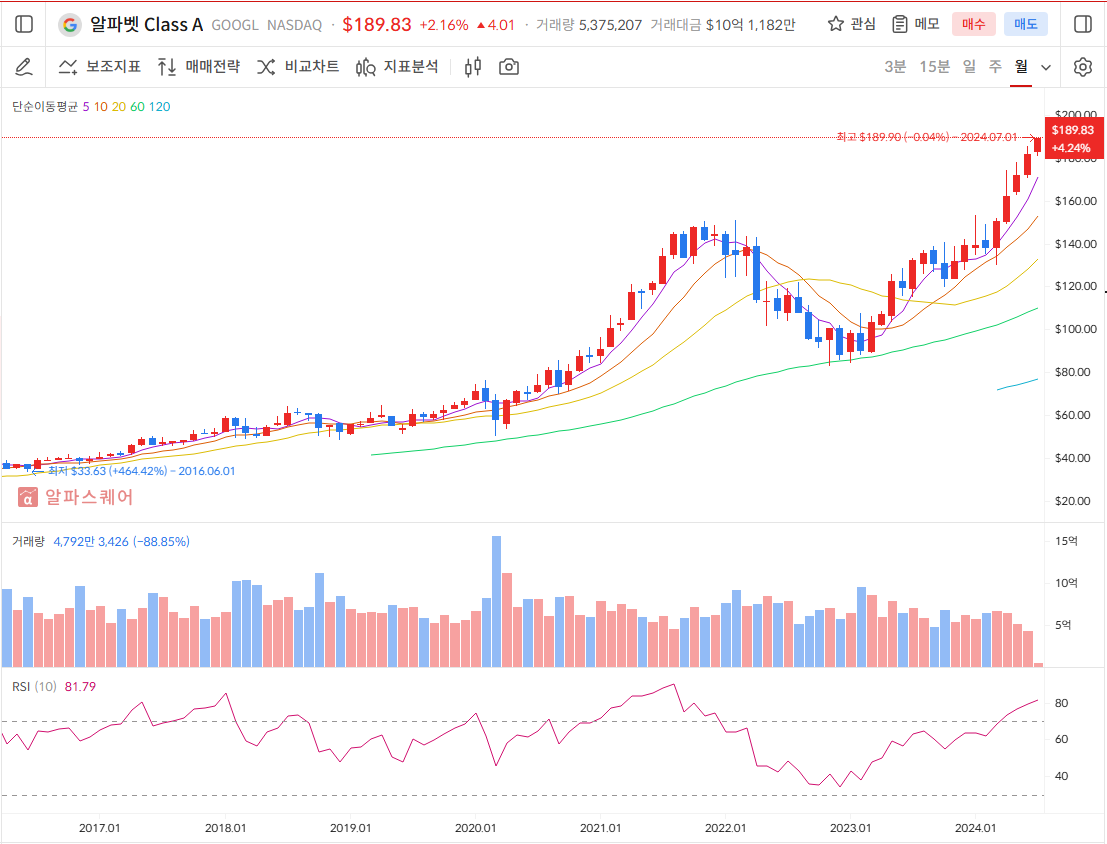This screenshot has width=1107, height=844.
Task: Open the memo note icon
Action: tap(899, 24)
